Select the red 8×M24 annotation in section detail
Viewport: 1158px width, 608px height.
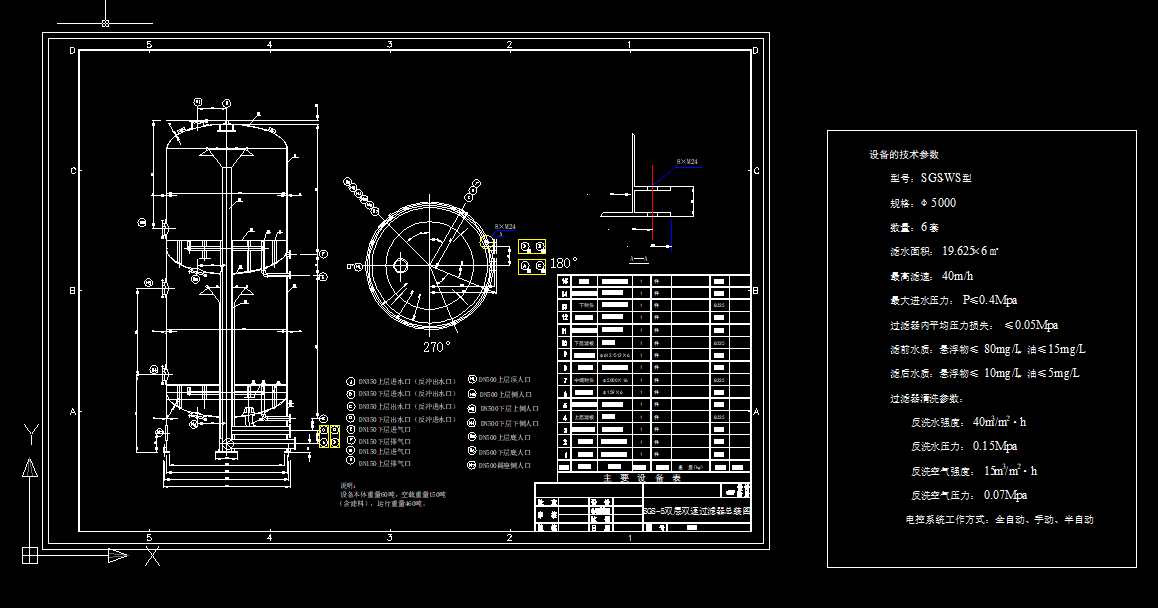687,162
